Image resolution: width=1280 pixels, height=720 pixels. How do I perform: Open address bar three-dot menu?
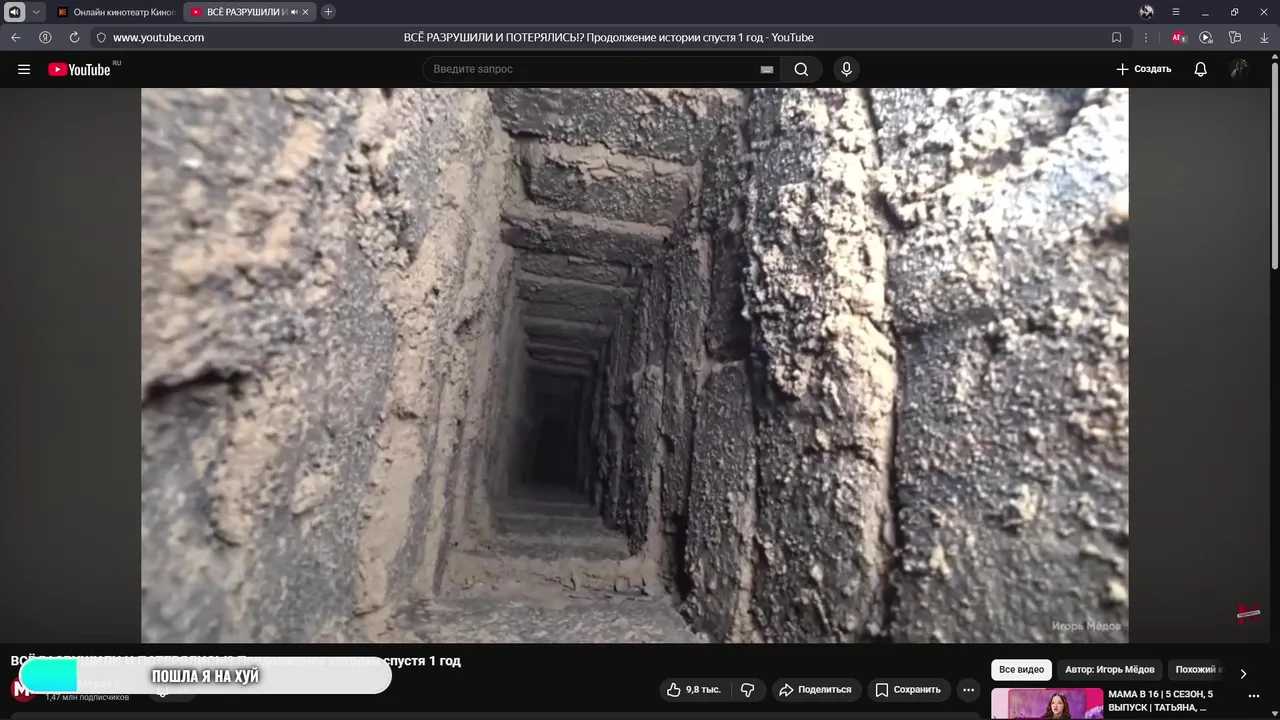[1146, 37]
